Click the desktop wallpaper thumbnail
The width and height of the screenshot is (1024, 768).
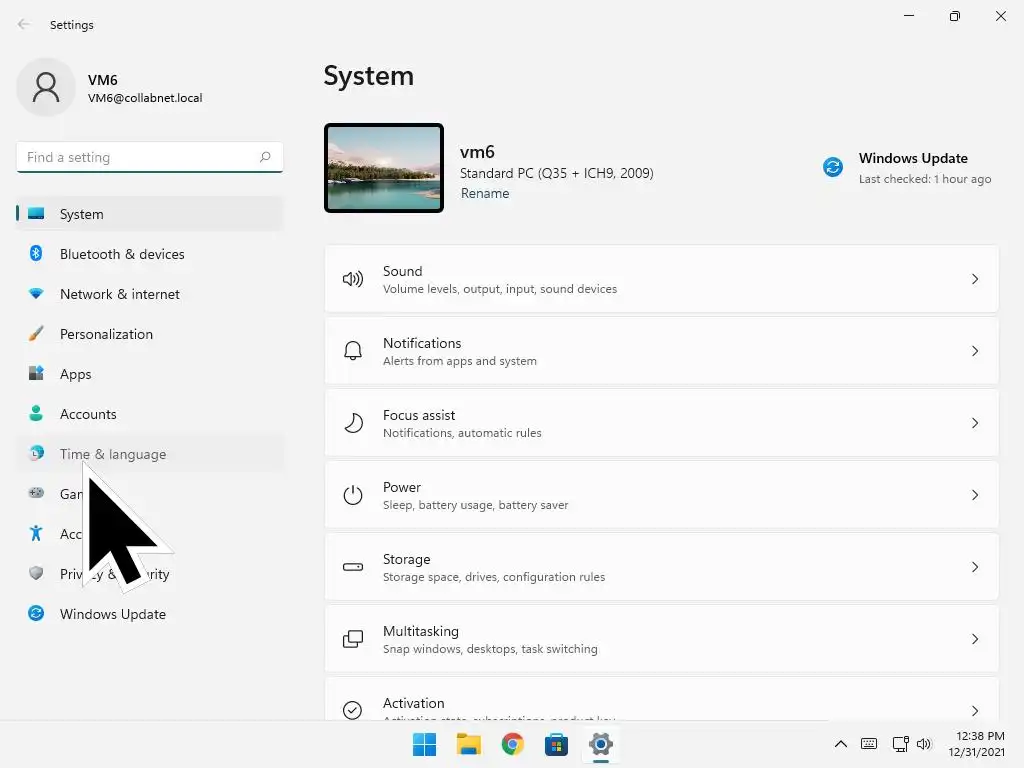pos(384,168)
